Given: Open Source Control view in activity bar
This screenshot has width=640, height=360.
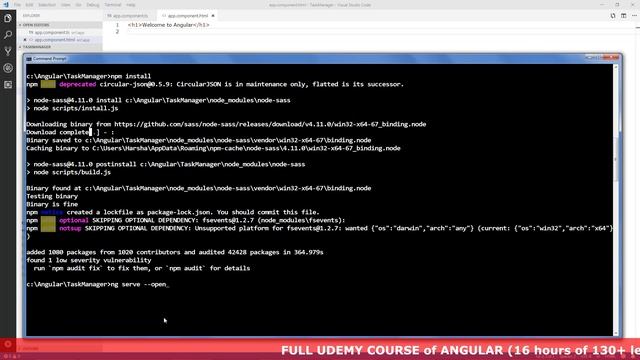Looking at the screenshot, I should 8,51.
